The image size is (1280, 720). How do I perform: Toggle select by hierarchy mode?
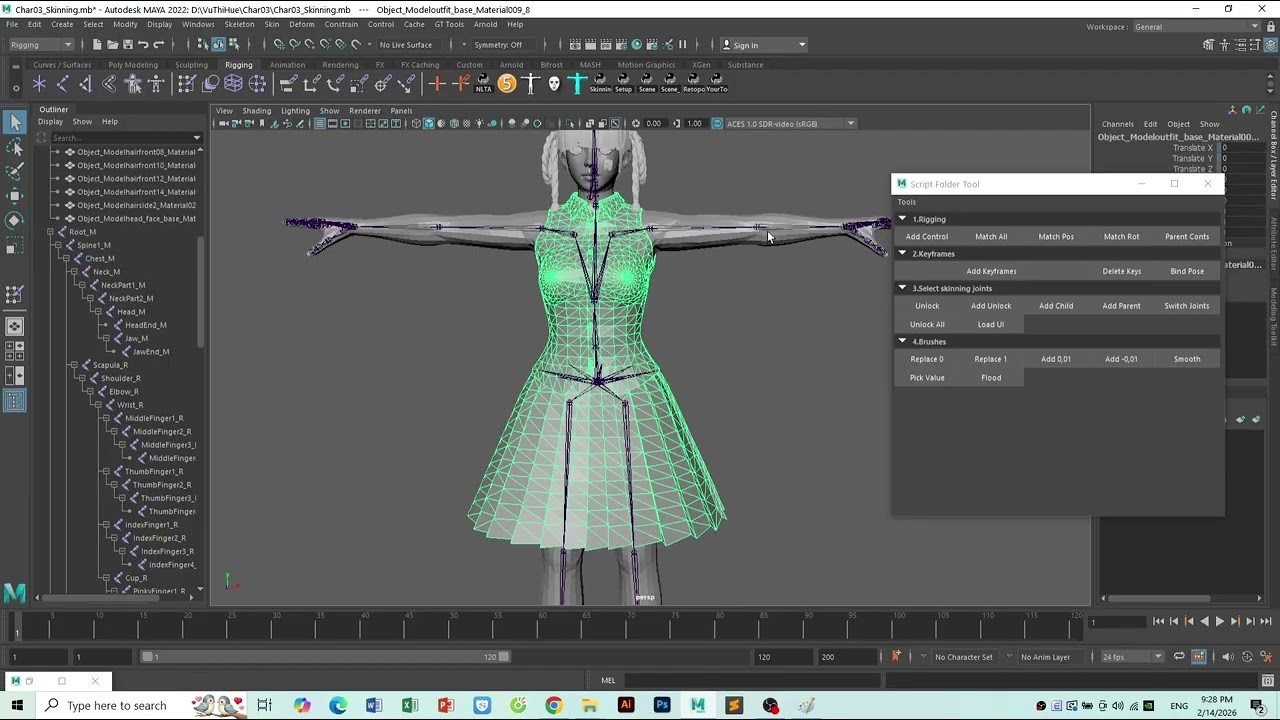[203, 45]
